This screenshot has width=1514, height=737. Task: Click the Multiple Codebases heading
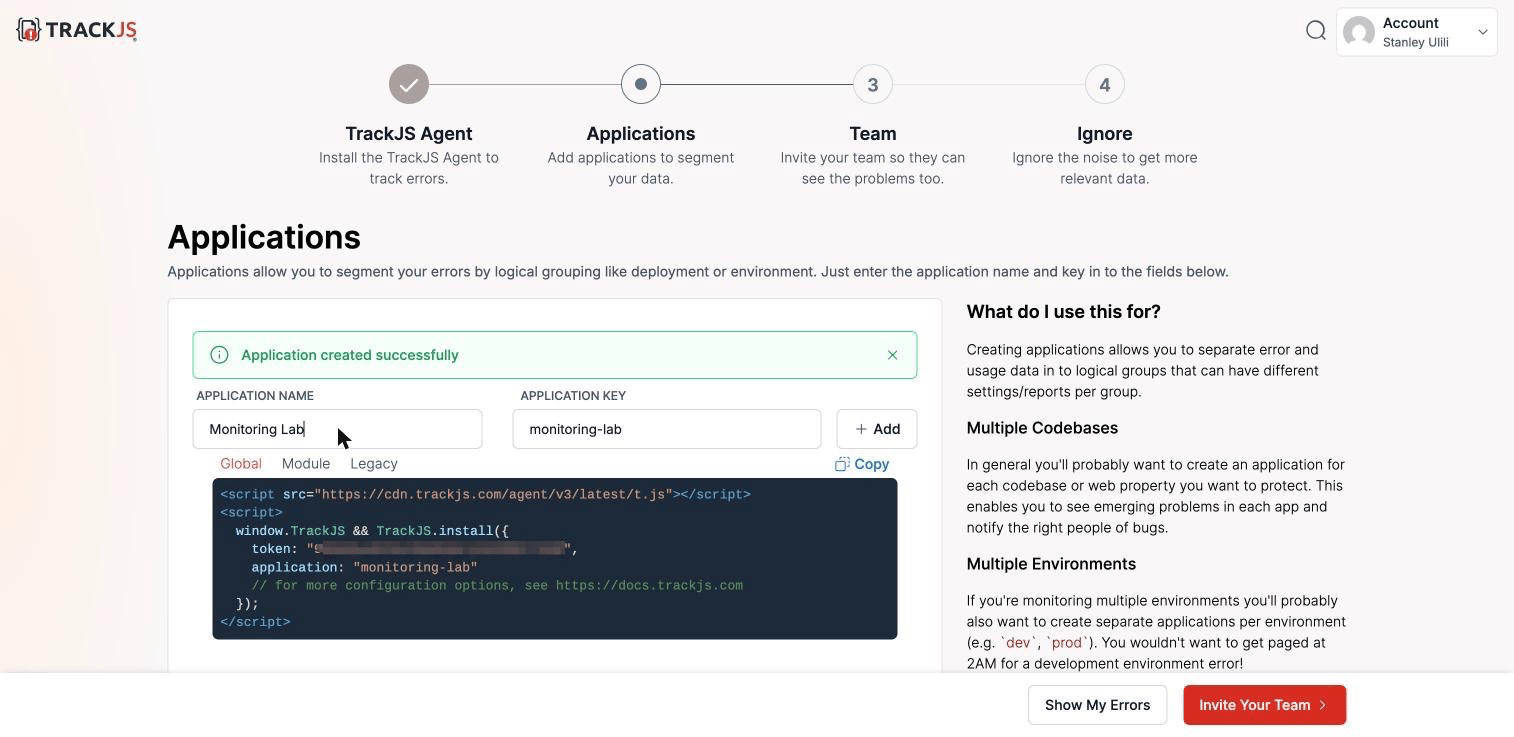1043,428
